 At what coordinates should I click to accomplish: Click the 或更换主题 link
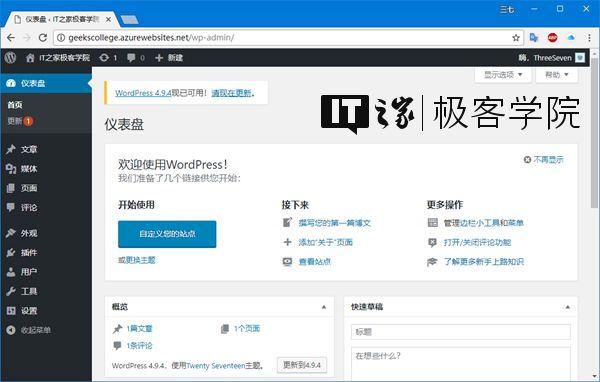coord(137,260)
